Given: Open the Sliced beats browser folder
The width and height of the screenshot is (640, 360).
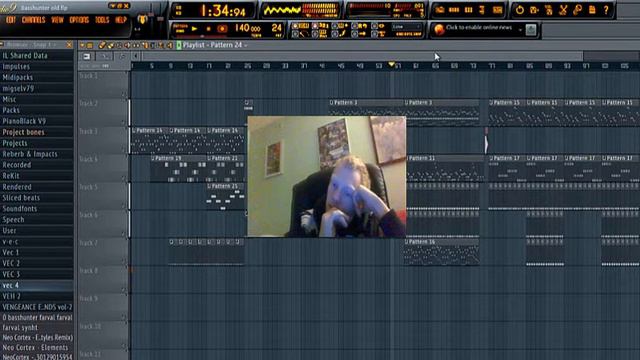Looking at the screenshot, I should [x=37, y=198].
